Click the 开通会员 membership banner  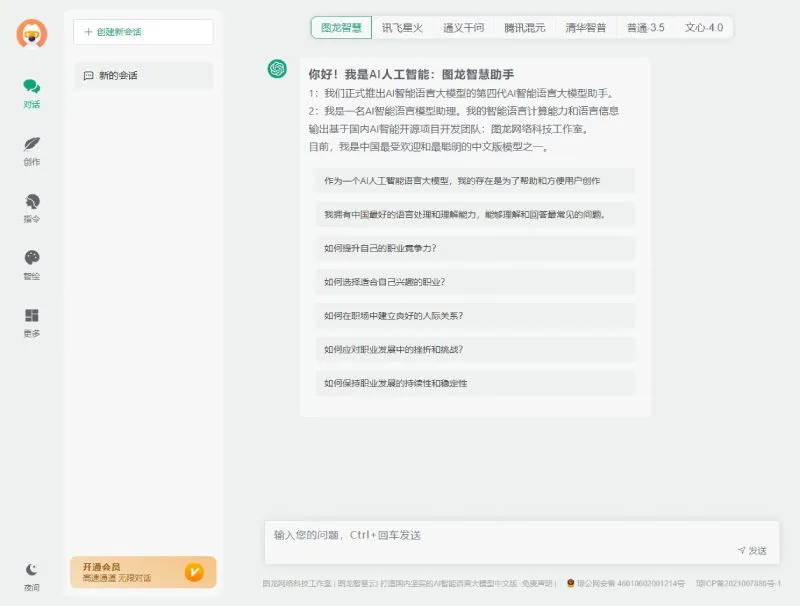[143, 572]
